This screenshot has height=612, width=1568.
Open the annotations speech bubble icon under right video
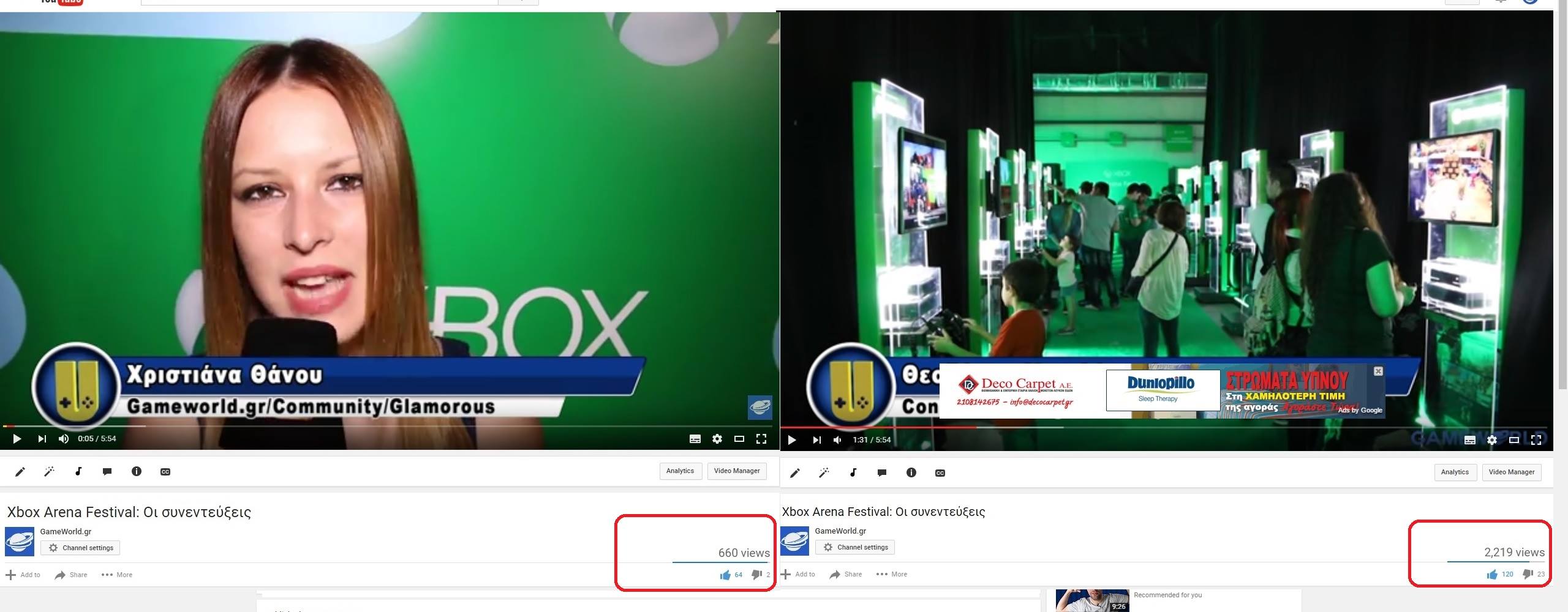tap(882, 473)
